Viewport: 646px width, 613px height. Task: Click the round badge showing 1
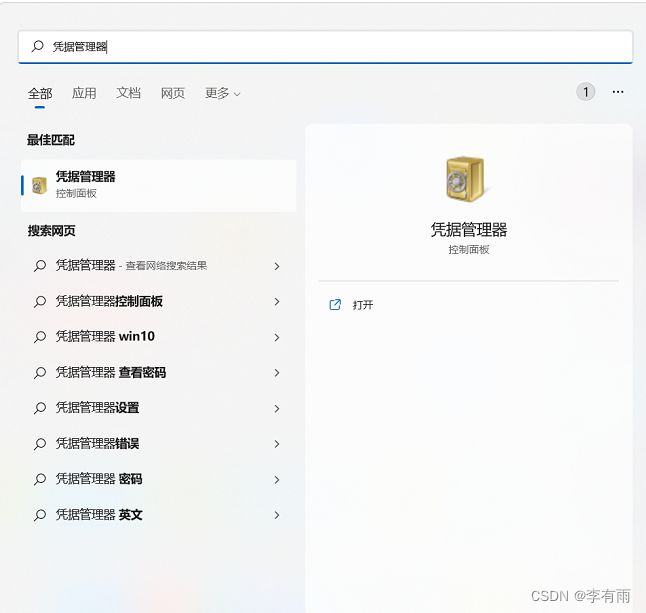coord(585,92)
